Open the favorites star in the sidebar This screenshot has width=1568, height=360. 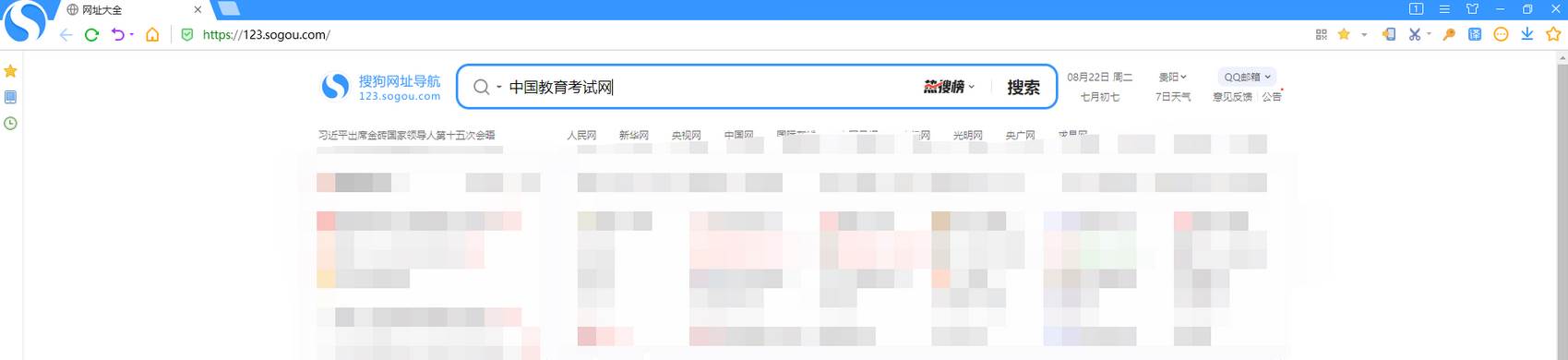click(x=11, y=71)
